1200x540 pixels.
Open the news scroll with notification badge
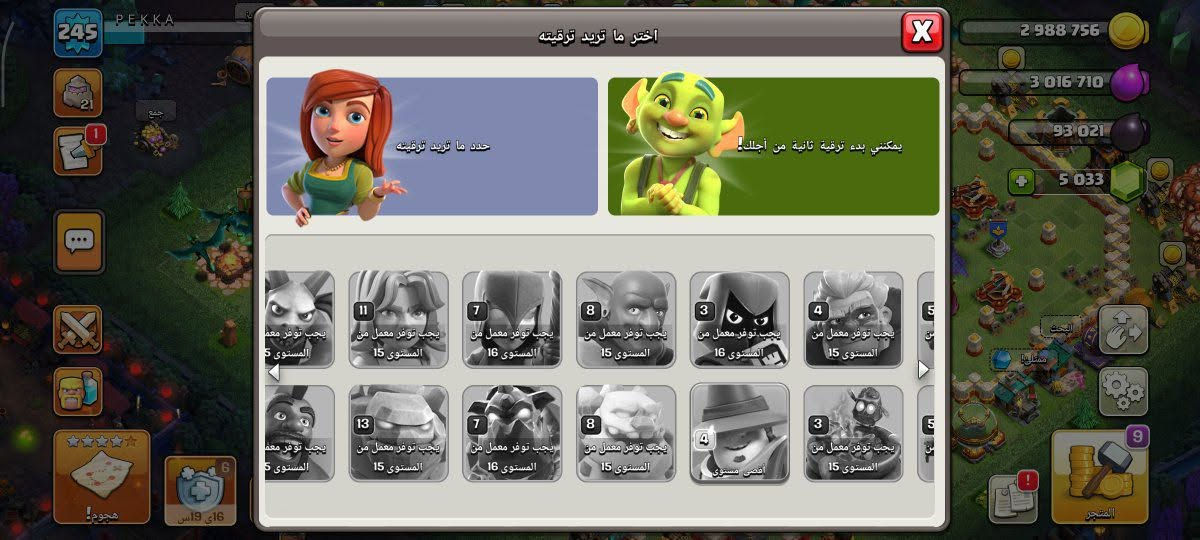click(78, 151)
